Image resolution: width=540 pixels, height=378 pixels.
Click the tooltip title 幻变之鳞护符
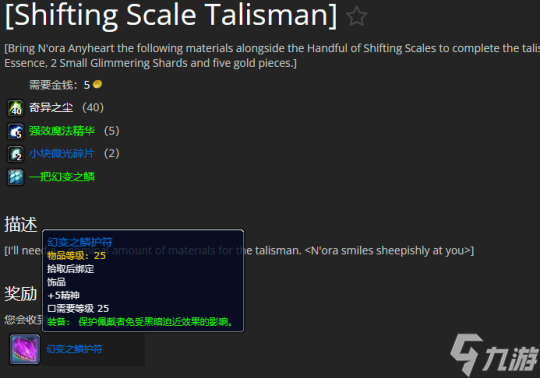pyautogui.click(x=80, y=242)
